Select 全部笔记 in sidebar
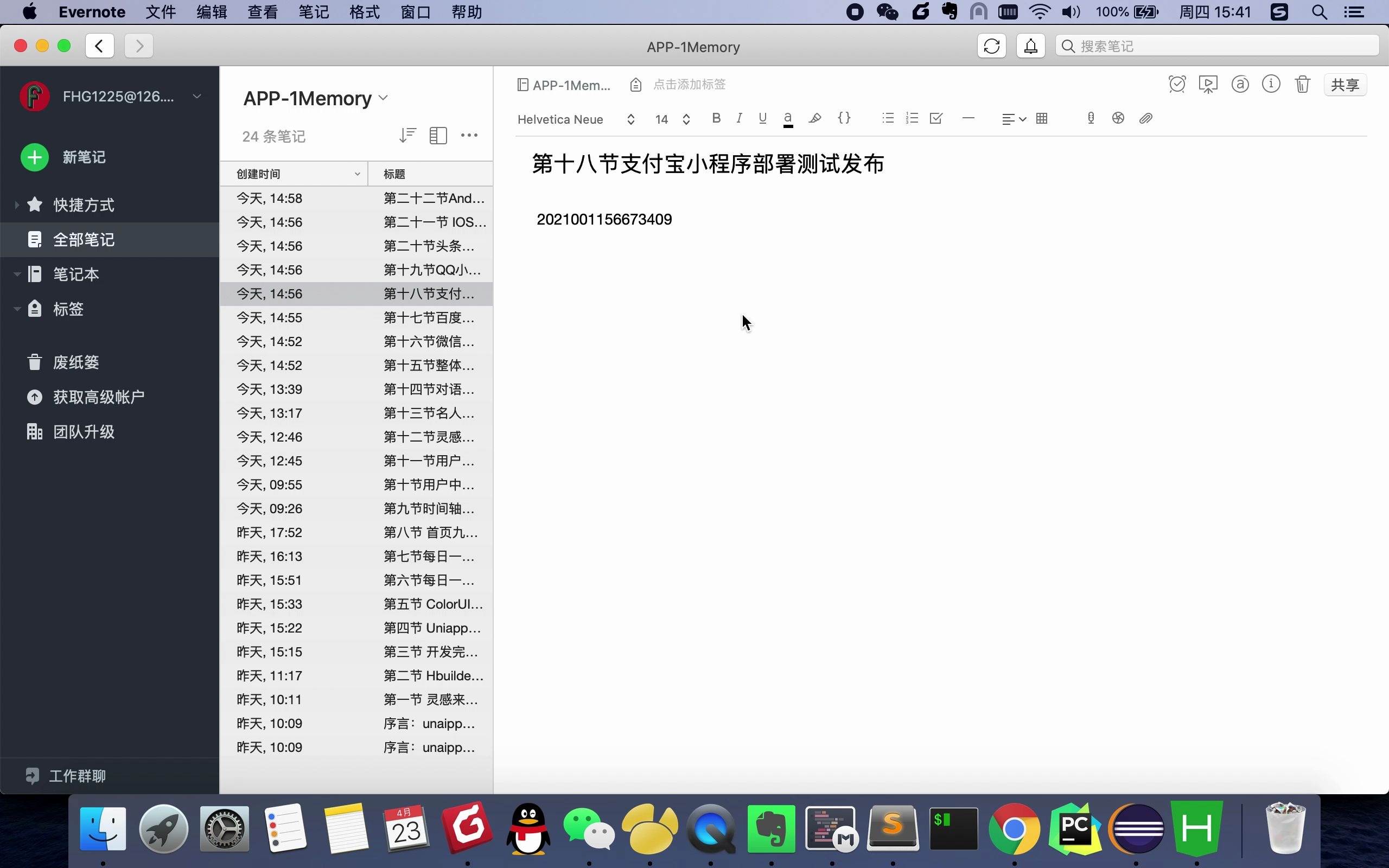The height and width of the screenshot is (868, 1389). pyautogui.click(x=109, y=239)
